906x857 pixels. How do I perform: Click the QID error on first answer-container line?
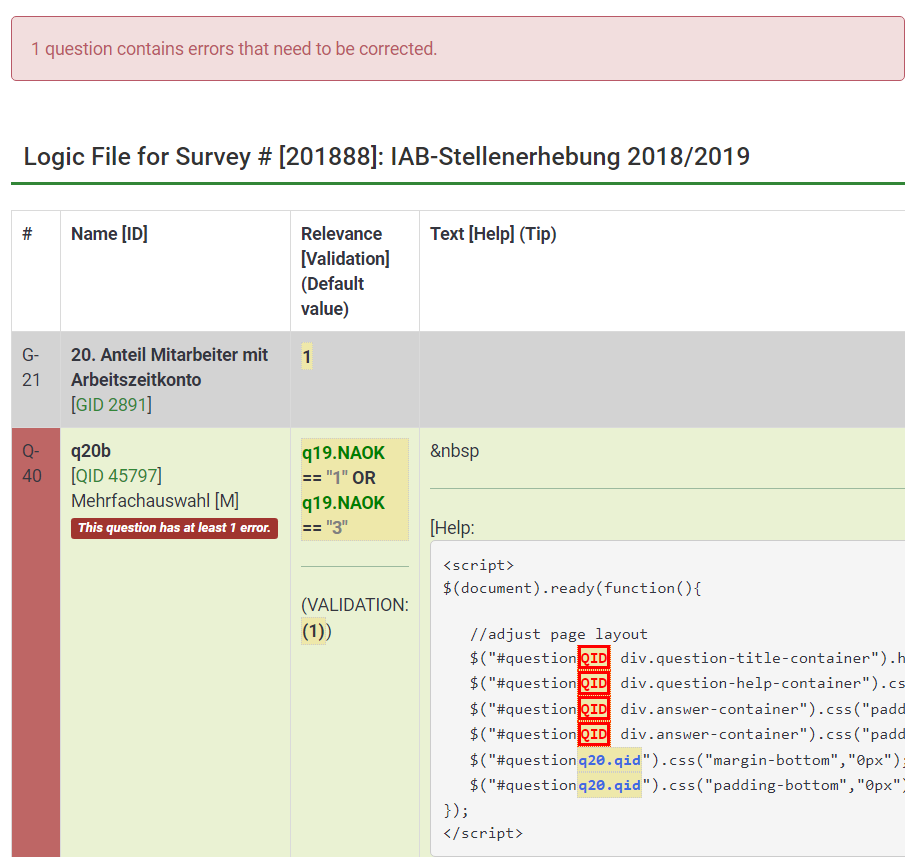point(594,709)
